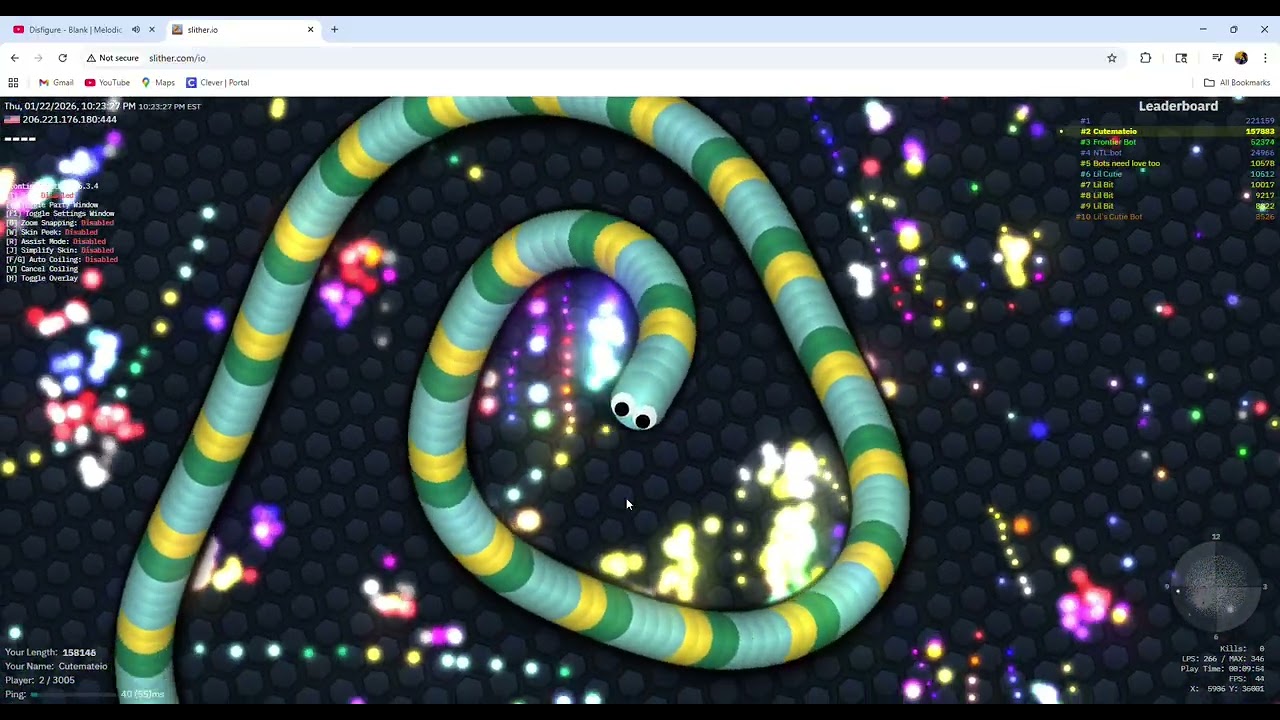Close the slither.io tab

coord(310,29)
